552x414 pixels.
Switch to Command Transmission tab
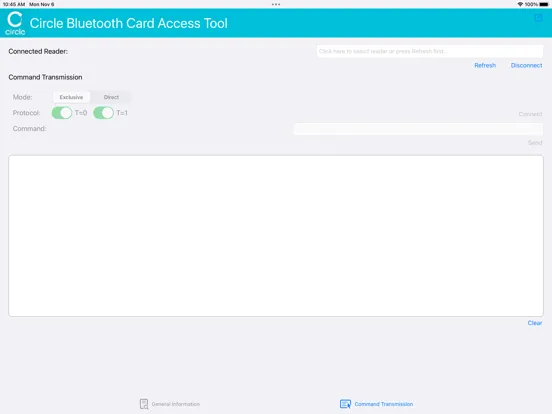tap(376, 404)
